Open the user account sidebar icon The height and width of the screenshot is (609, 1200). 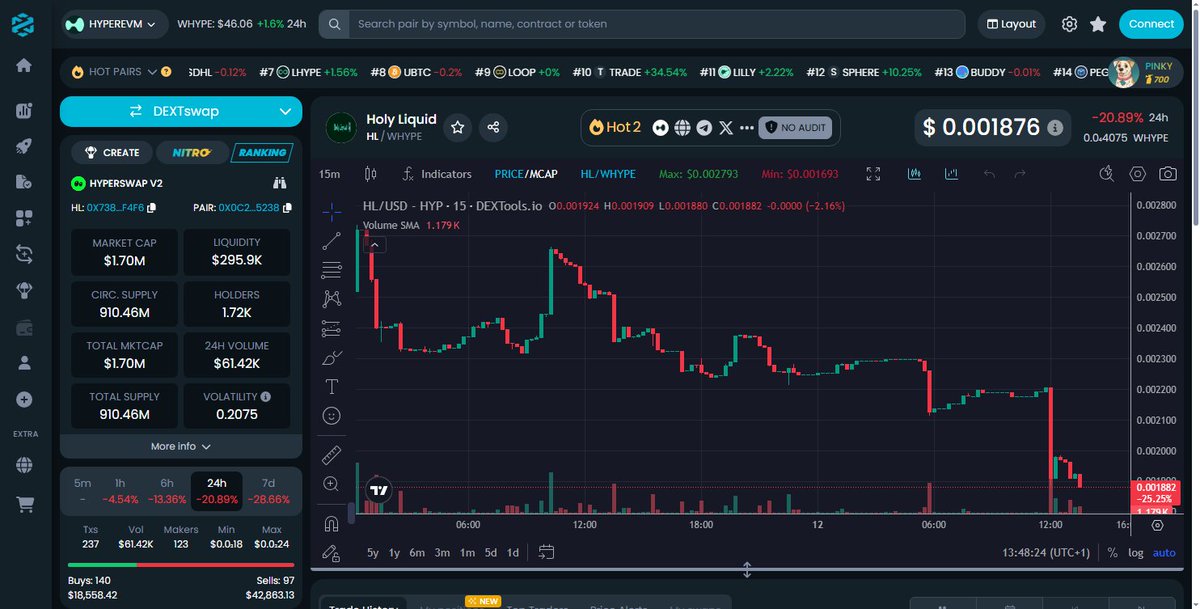tap(24, 363)
